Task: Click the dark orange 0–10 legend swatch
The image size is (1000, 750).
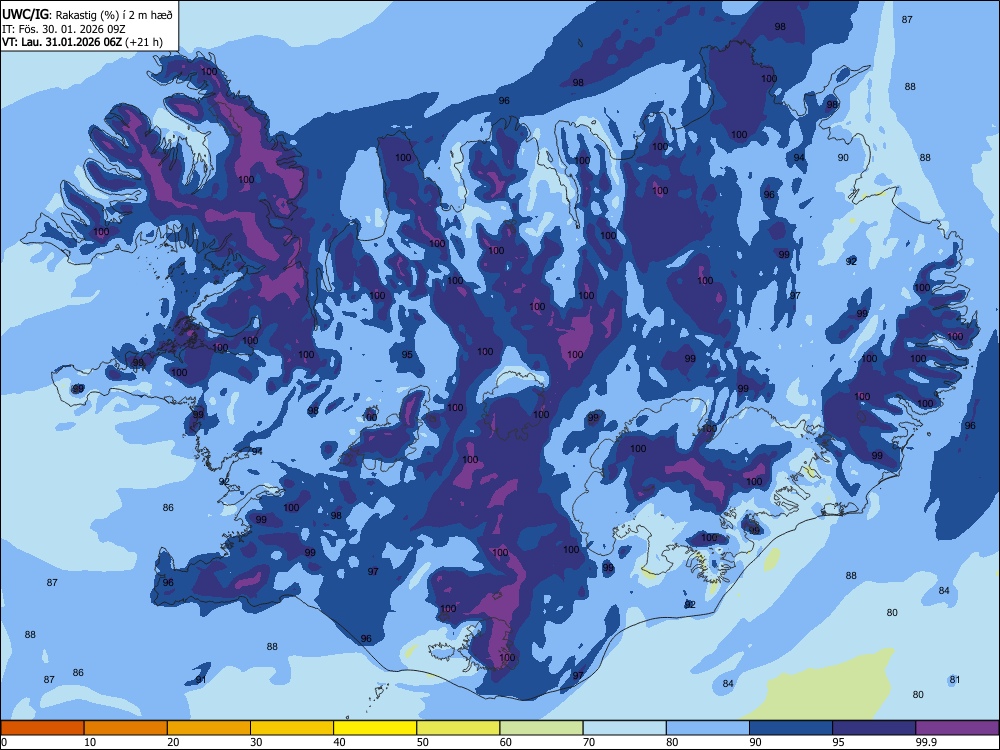Action: point(42,728)
